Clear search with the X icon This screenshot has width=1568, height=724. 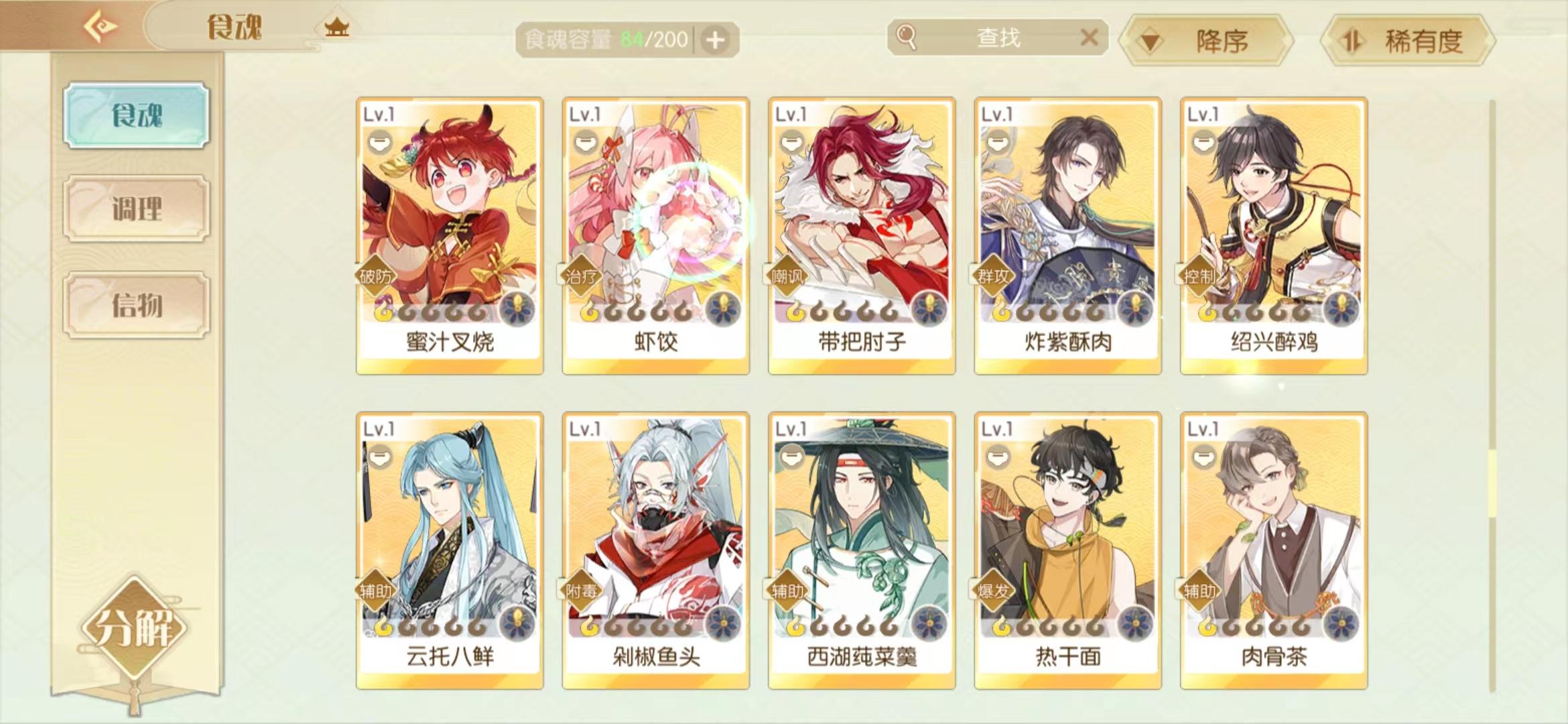1090,38
